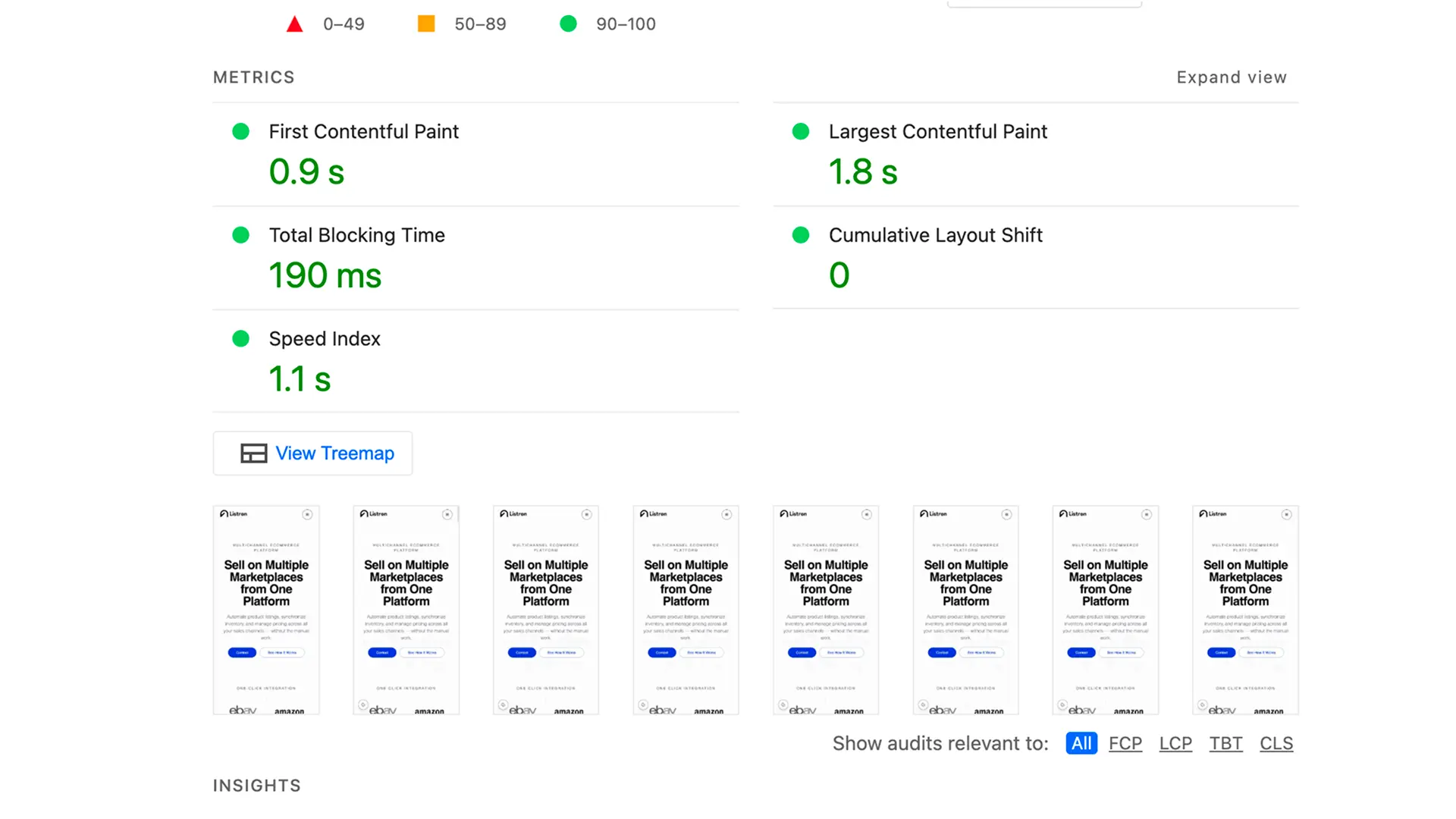
Task: Click the green circle 90–100 legend icon
Action: pos(568,24)
